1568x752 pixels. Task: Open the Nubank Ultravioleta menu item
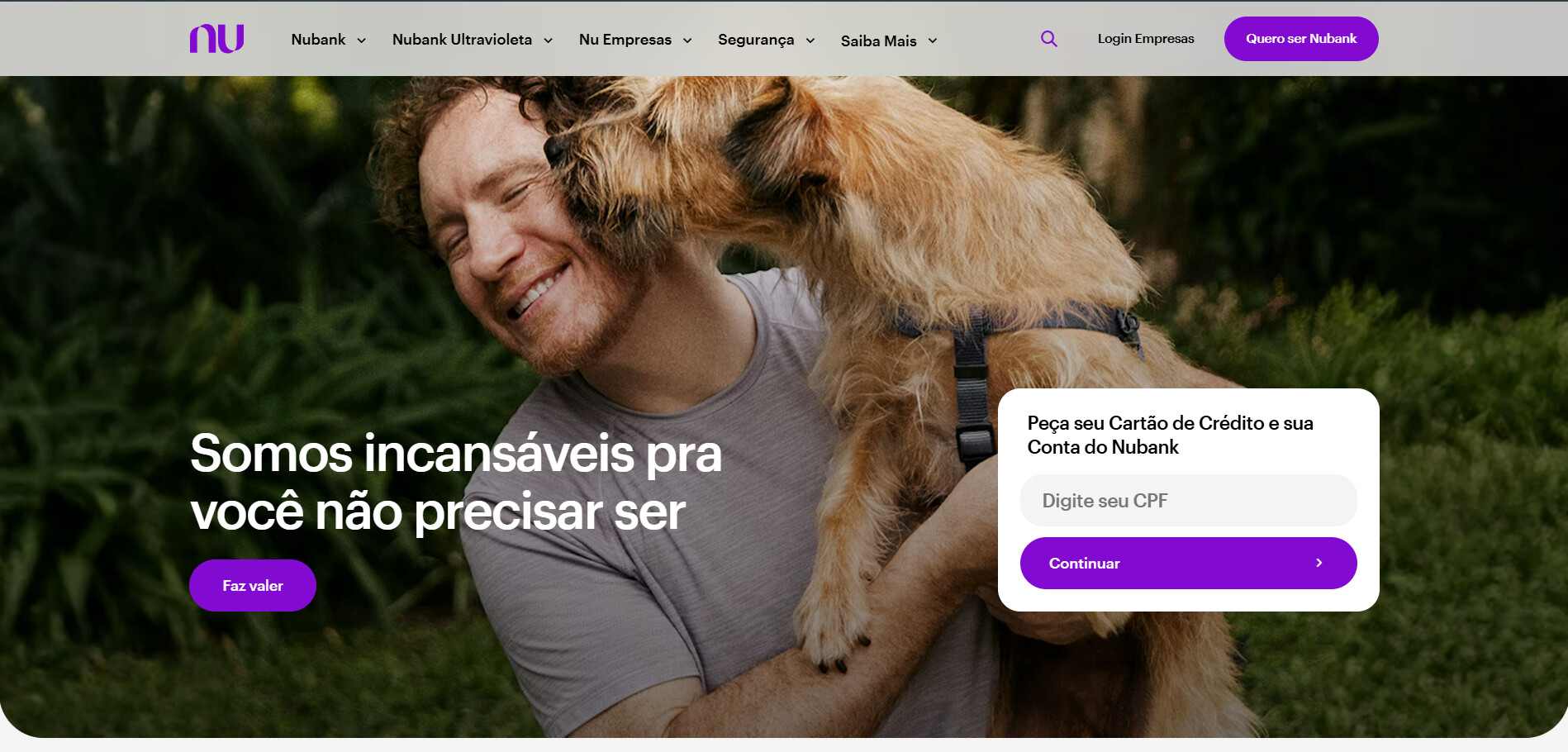click(x=462, y=40)
